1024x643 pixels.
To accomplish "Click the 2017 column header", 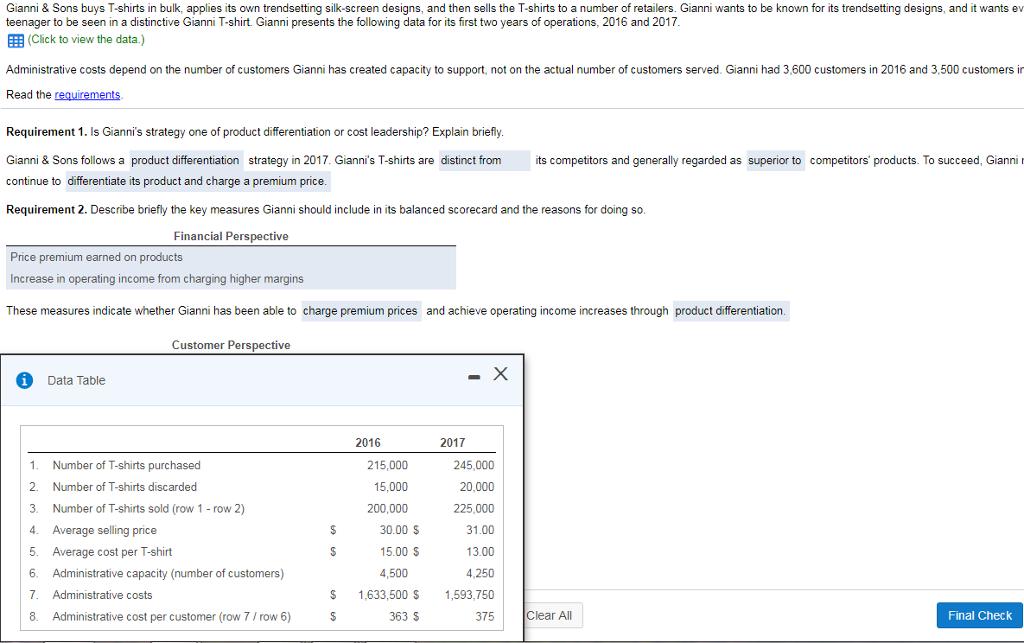I will (x=453, y=443).
